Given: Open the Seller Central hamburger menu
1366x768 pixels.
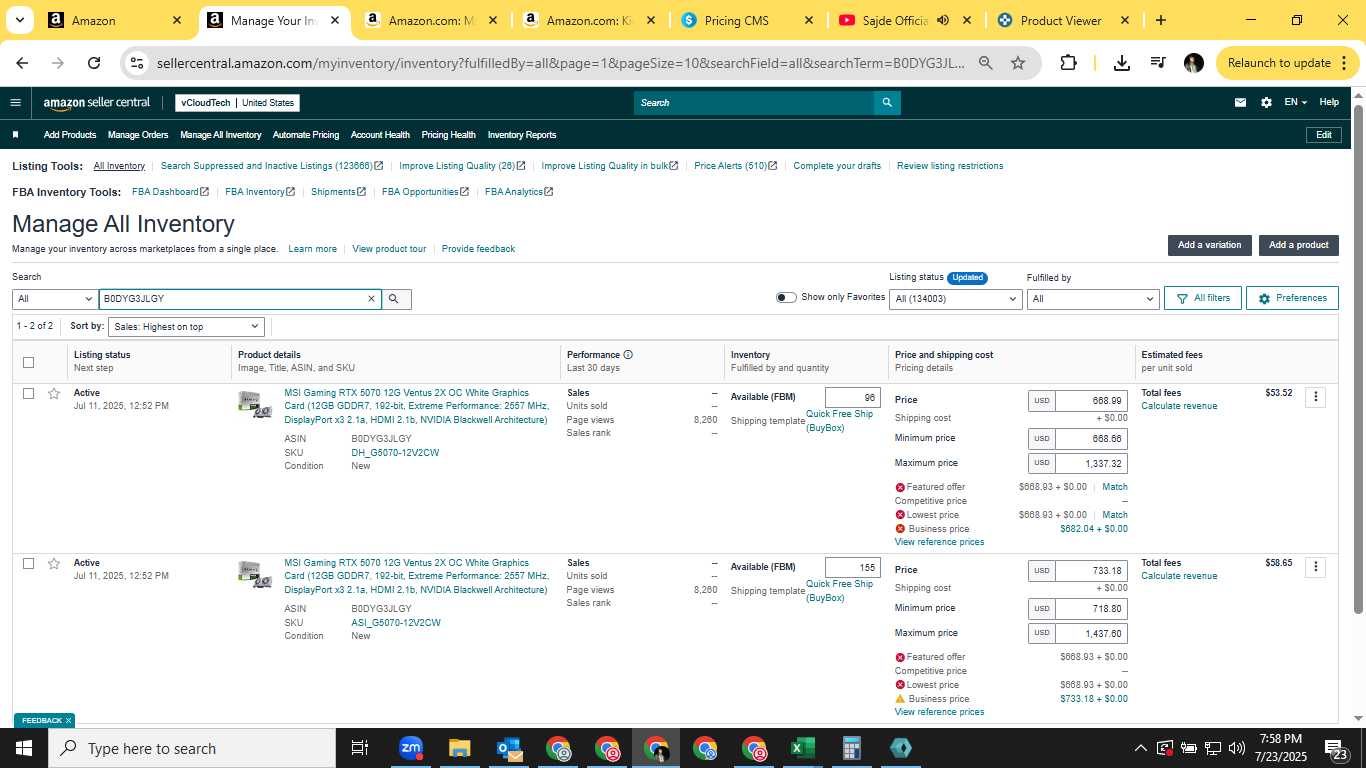Looking at the screenshot, I should point(15,102).
